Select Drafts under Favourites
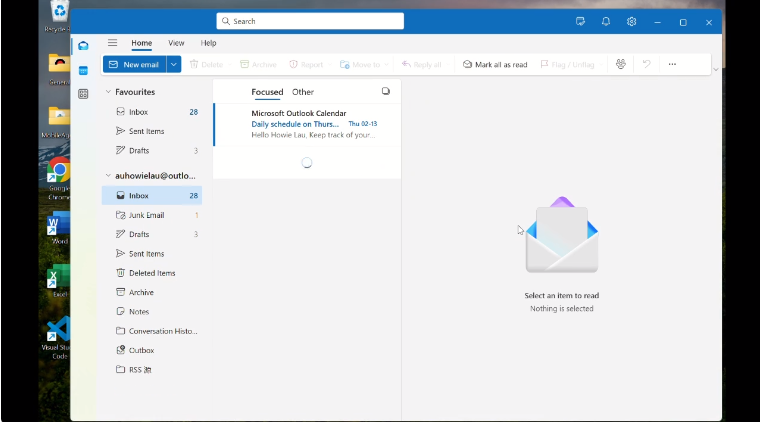The height and width of the screenshot is (422, 760). [x=152, y=151]
